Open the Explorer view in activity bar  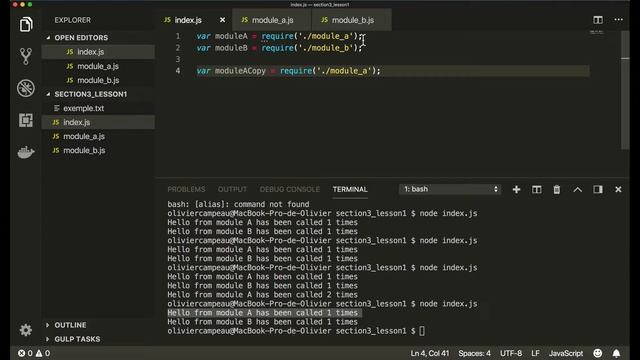pos(26,24)
